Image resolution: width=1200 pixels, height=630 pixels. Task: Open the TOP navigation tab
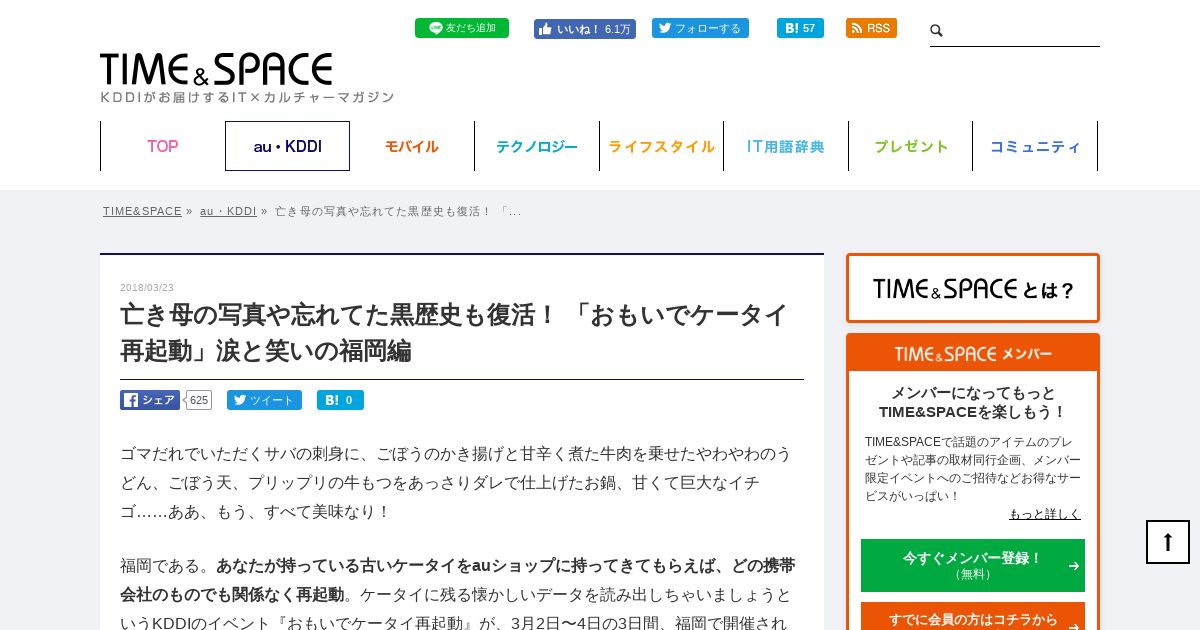pyautogui.click(x=163, y=146)
